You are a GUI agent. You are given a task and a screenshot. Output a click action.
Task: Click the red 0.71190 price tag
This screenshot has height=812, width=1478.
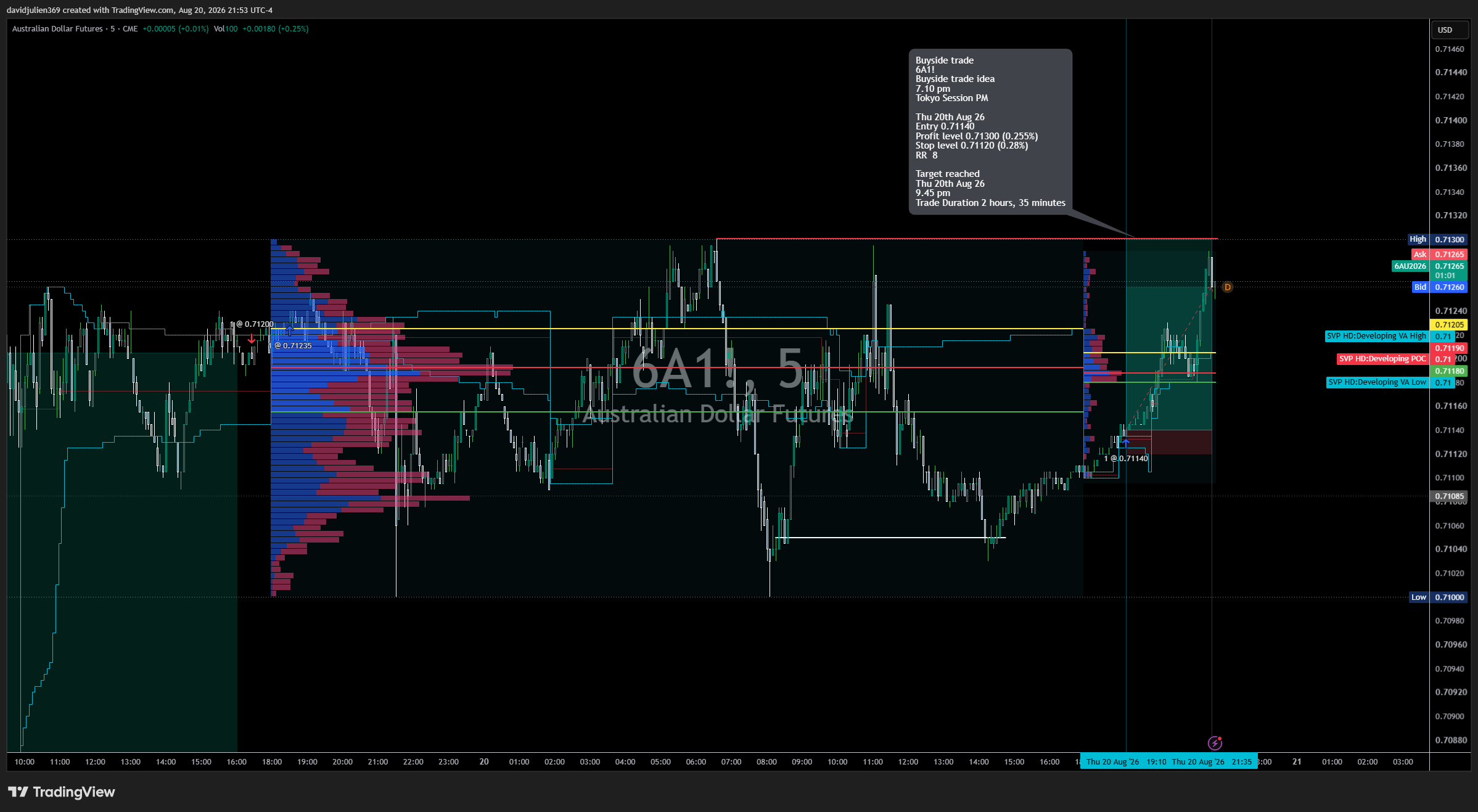point(1448,348)
